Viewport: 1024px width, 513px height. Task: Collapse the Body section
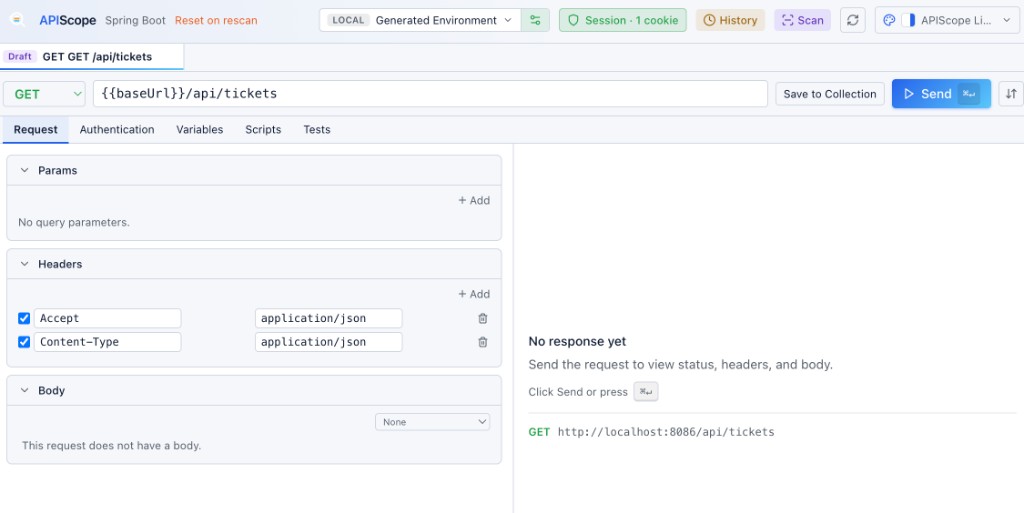click(x=24, y=391)
